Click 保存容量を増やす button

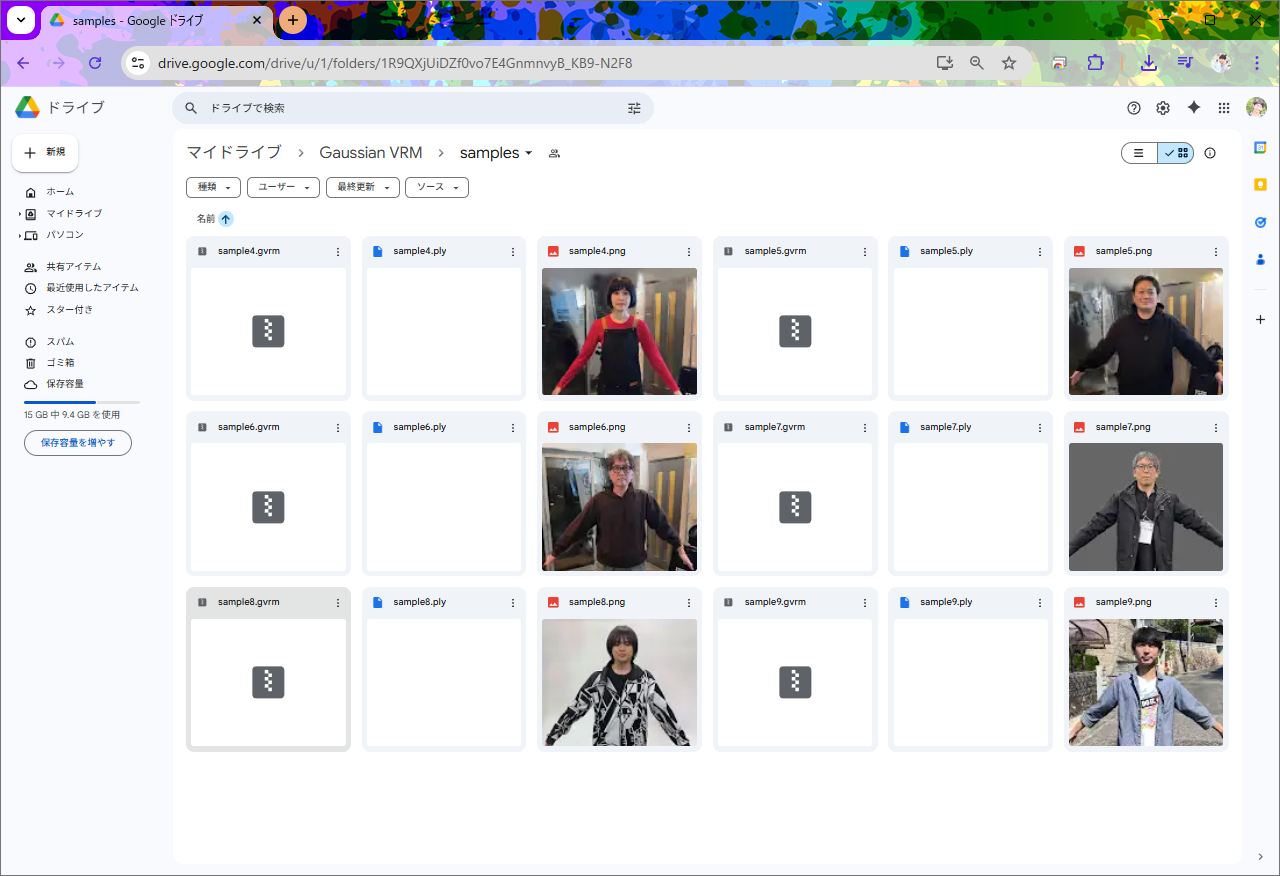(78, 443)
